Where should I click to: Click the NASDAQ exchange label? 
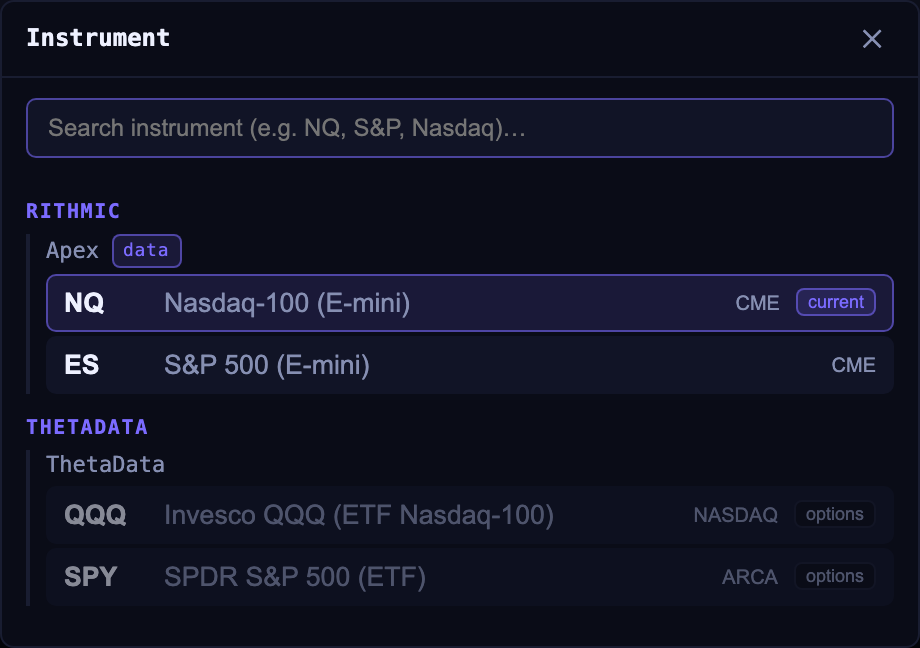click(x=735, y=515)
